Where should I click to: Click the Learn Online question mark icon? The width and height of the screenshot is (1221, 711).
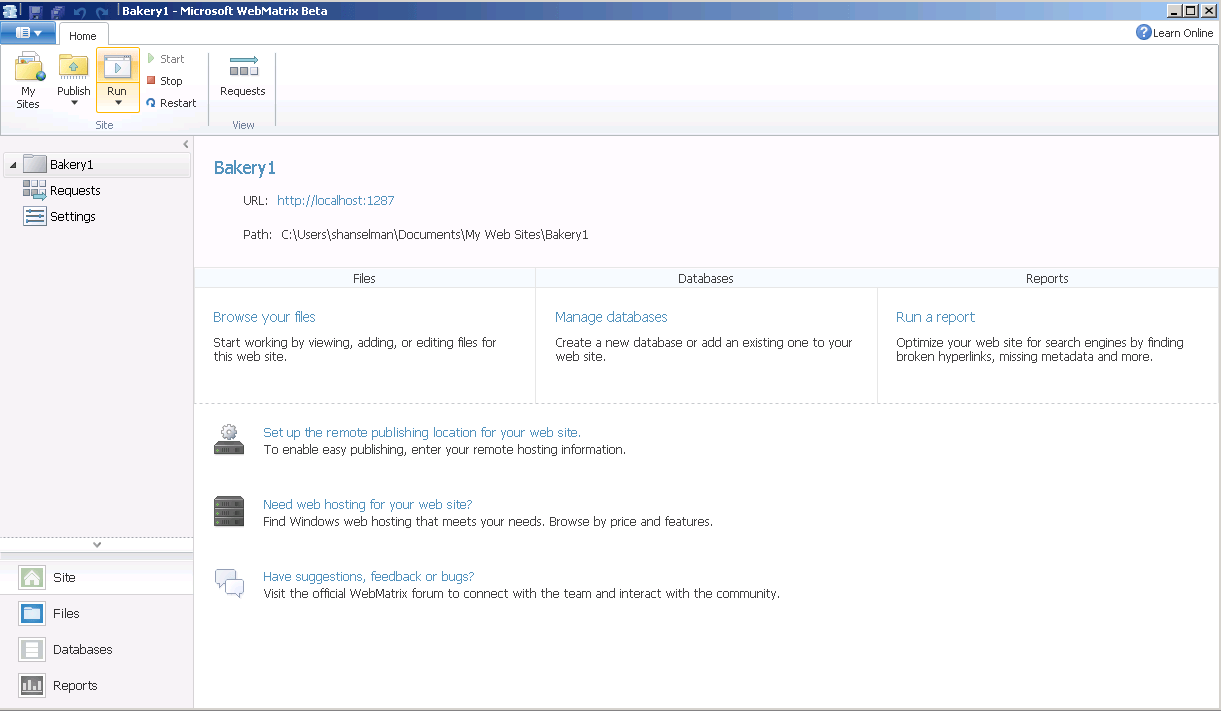click(x=1144, y=33)
